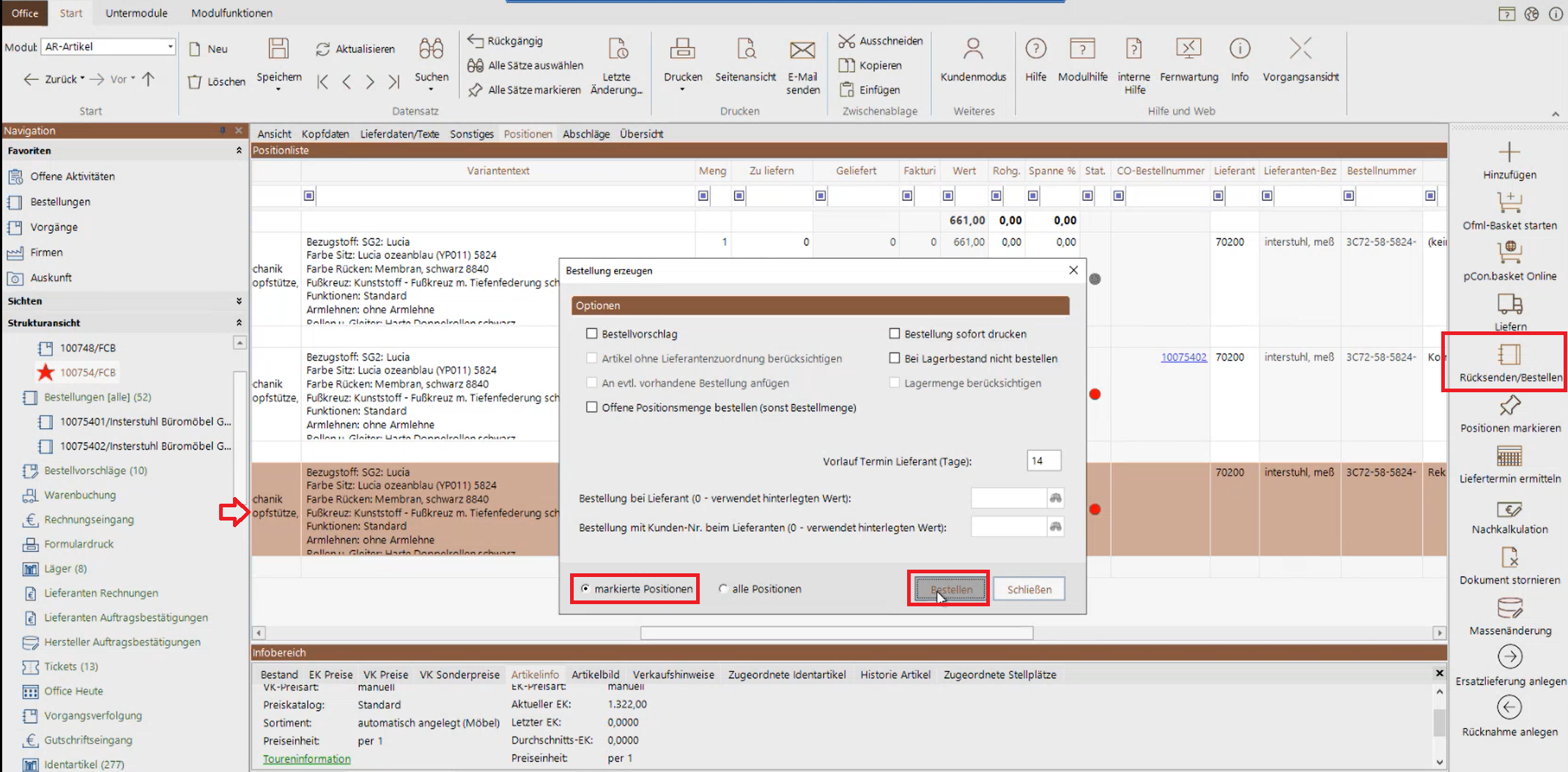Viewport: 1568px width, 772px height.
Task: Open Massenänderung in right panel
Action: [x=1509, y=609]
